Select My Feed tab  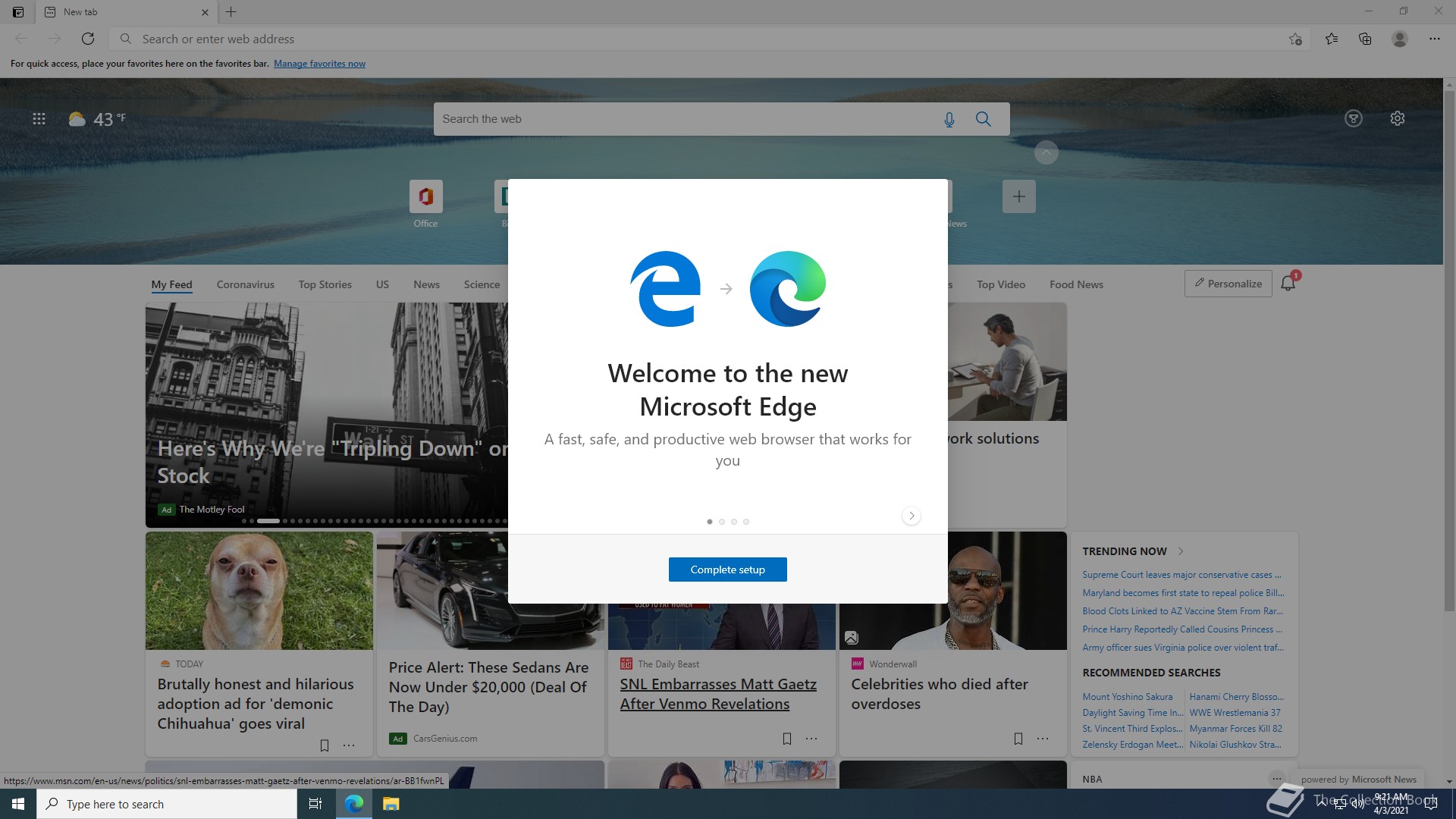click(171, 284)
